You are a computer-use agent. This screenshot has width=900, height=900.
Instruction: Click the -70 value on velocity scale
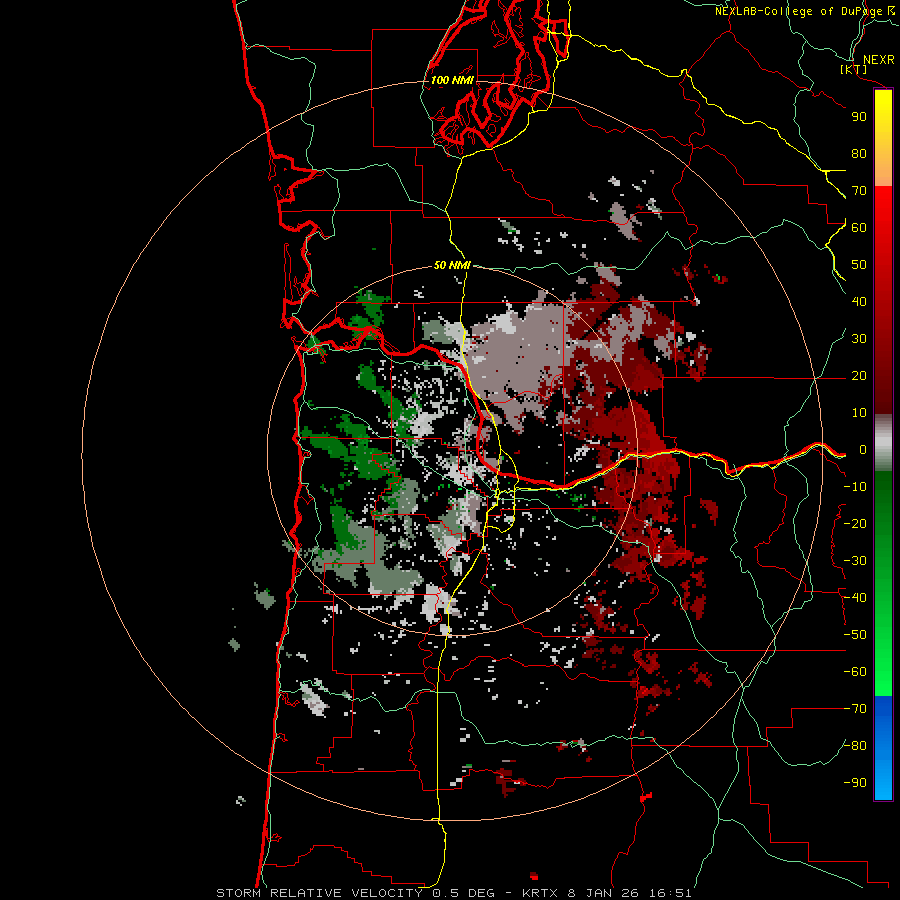(855, 709)
